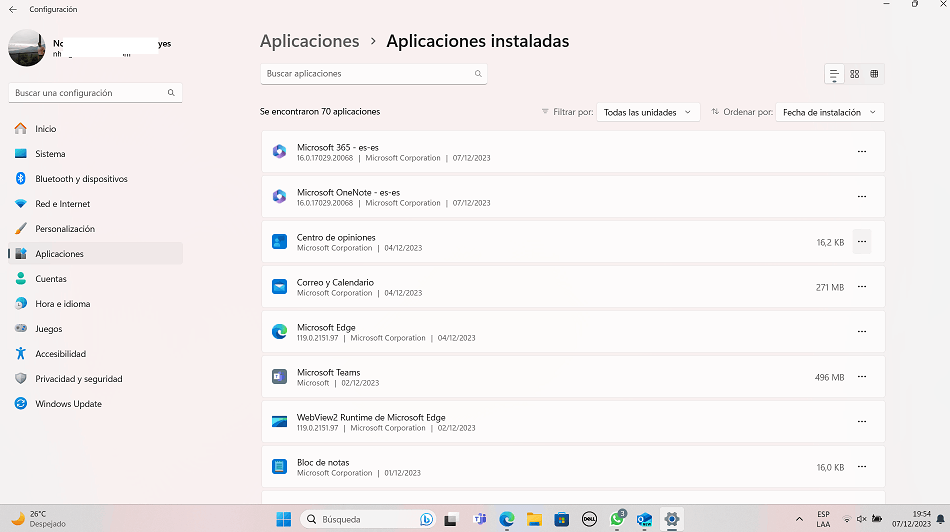The image size is (950, 532).
Task: Select the 'WebView2 Runtime de Microsoft Edge' name
Action: [x=371, y=417]
